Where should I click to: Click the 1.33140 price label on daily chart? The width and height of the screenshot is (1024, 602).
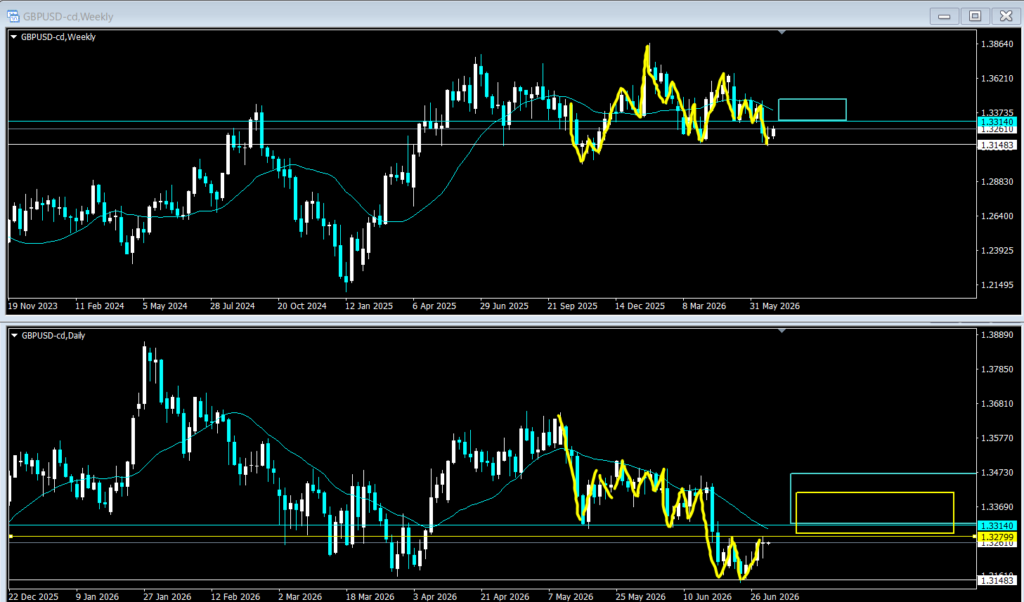(997, 526)
